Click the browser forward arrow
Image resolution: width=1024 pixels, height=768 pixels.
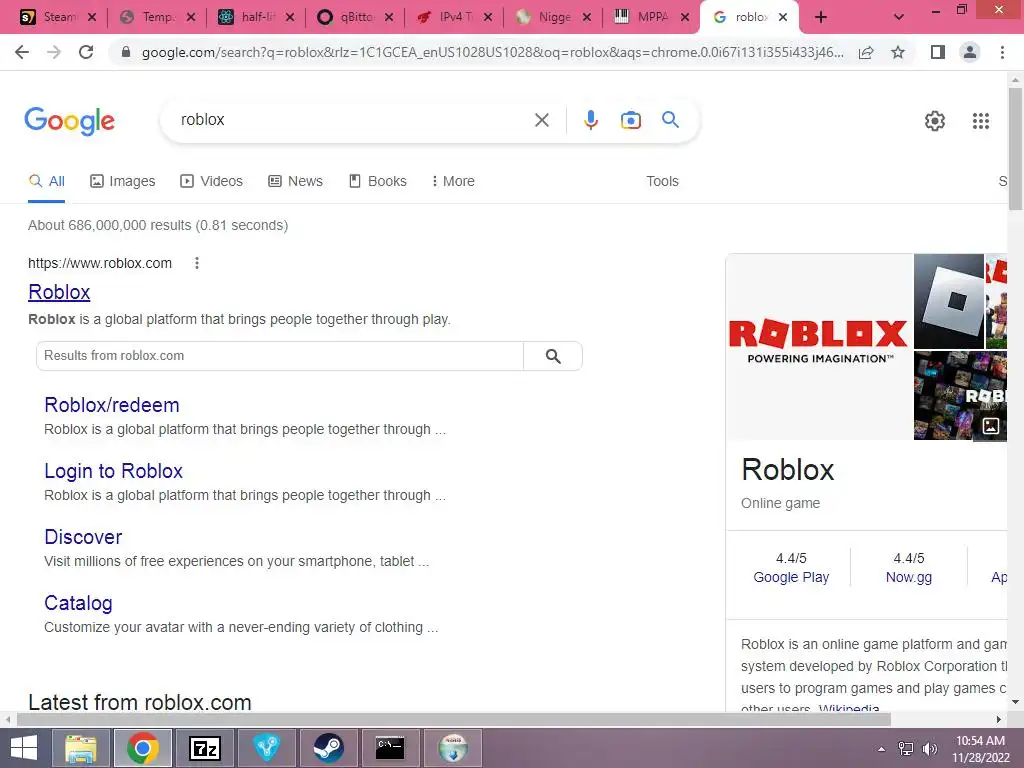click(54, 52)
